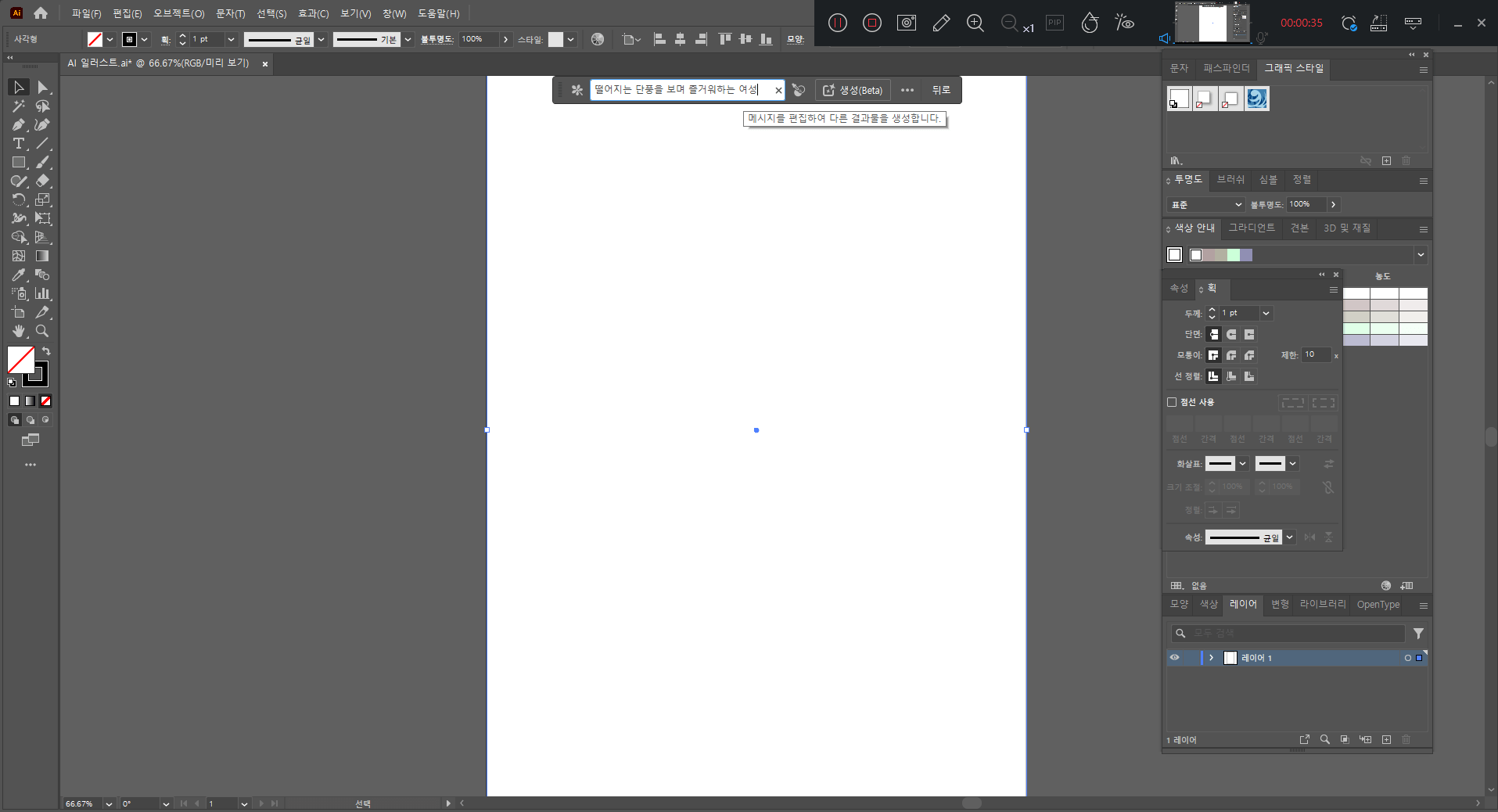
Task: Open the 오브젝트(O) menu
Action: (178, 13)
